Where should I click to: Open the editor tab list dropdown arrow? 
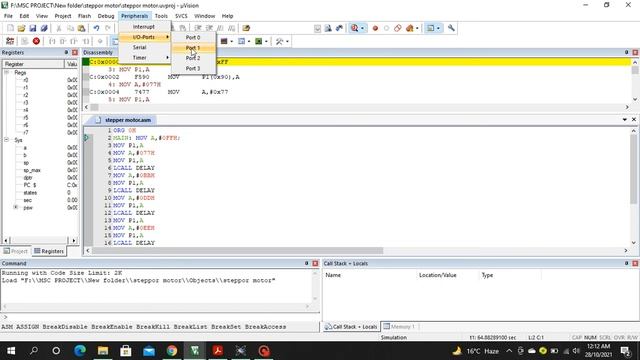point(624,120)
